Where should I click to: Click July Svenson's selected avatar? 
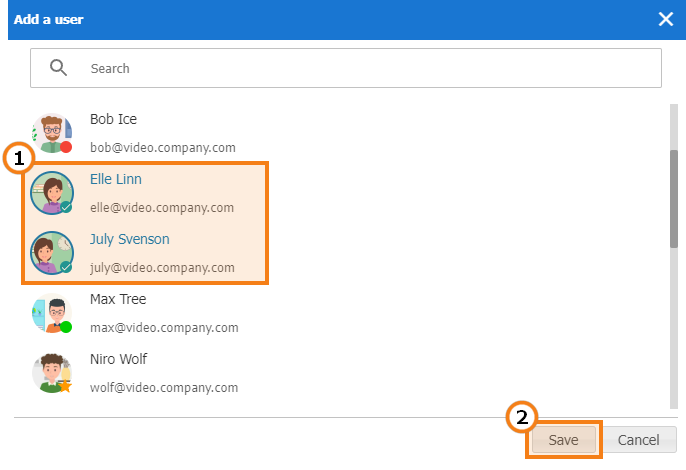pyautogui.click(x=52, y=253)
